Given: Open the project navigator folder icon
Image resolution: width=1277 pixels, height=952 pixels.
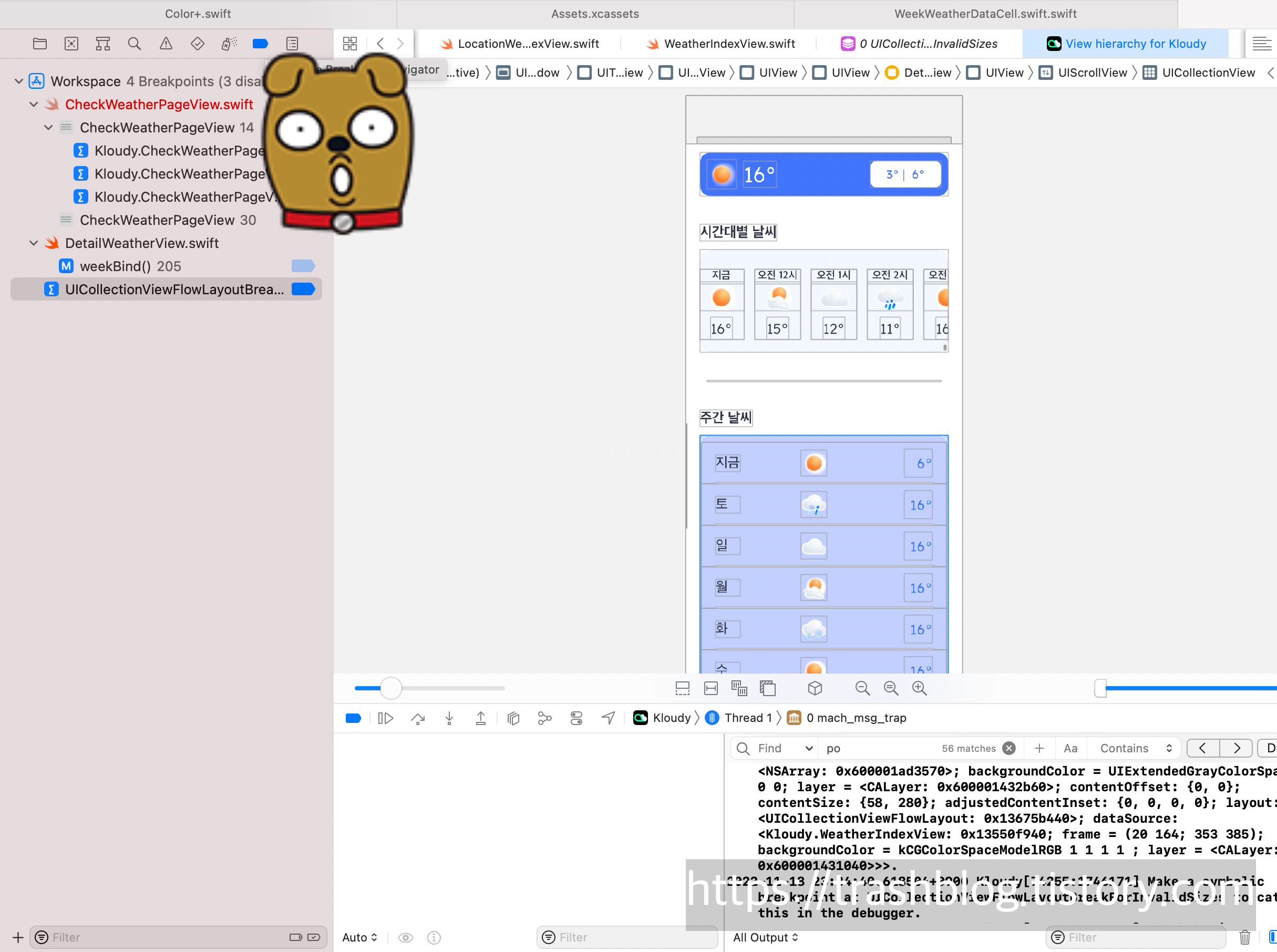Looking at the screenshot, I should pyautogui.click(x=40, y=44).
